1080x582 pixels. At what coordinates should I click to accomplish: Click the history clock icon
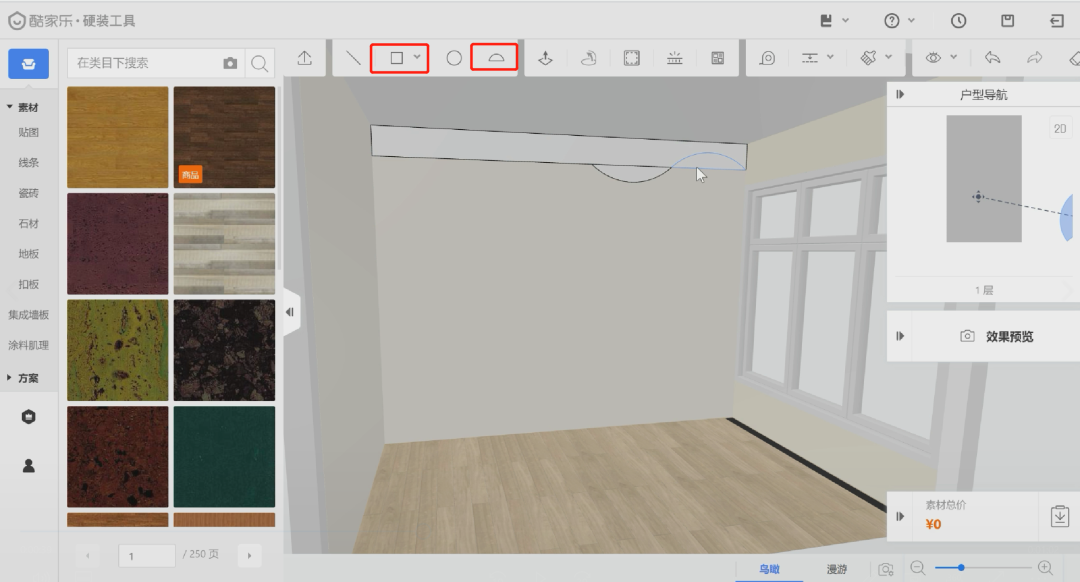(x=959, y=21)
